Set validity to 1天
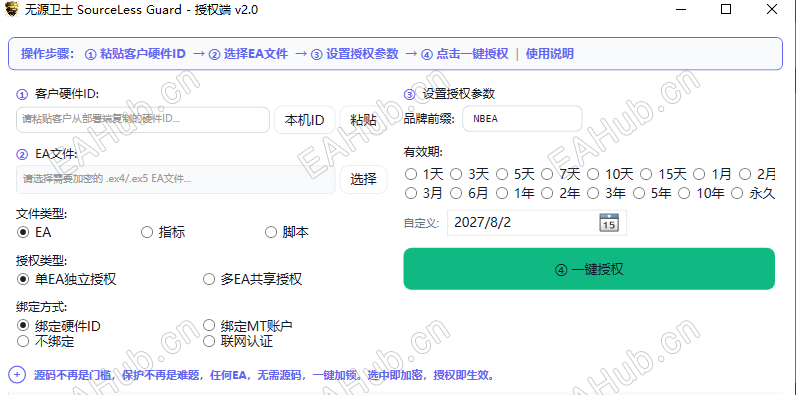796x395 pixels. coord(424,175)
